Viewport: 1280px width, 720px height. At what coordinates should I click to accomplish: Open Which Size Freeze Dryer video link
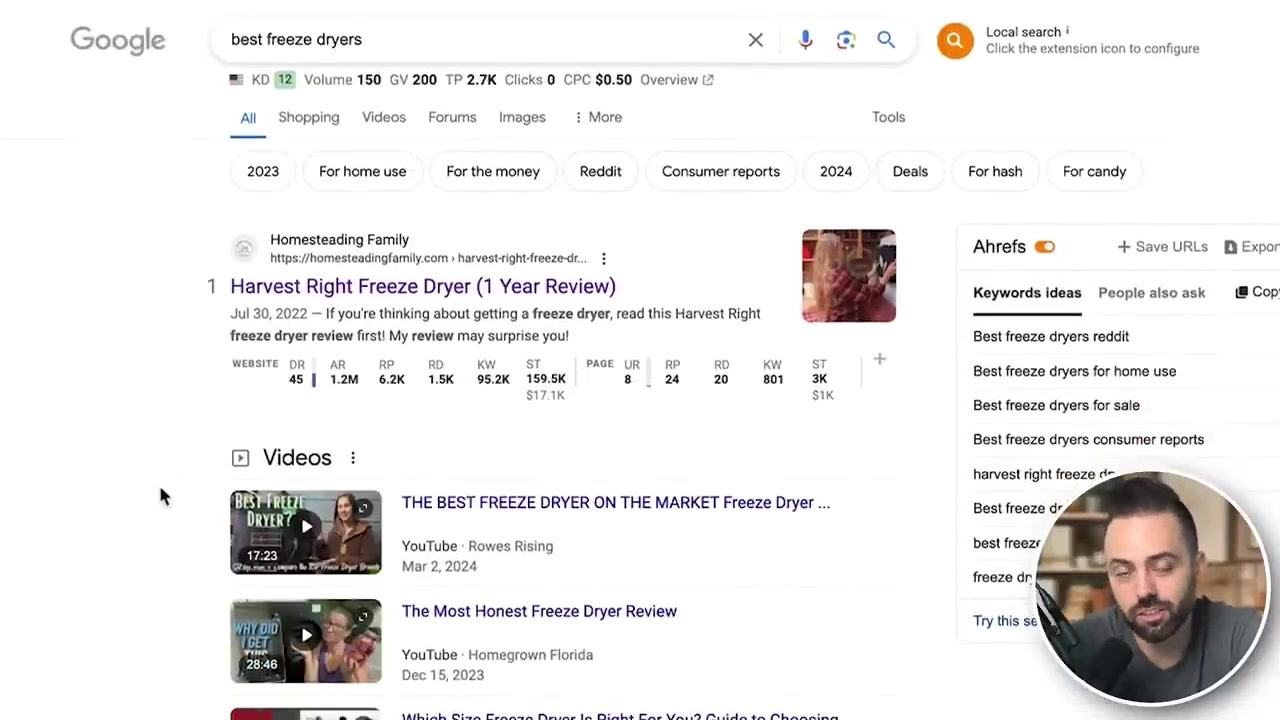(620, 715)
